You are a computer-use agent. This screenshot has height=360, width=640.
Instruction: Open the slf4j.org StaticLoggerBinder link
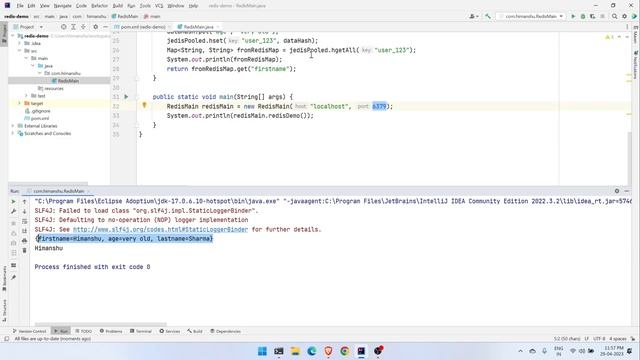click(x=160, y=229)
